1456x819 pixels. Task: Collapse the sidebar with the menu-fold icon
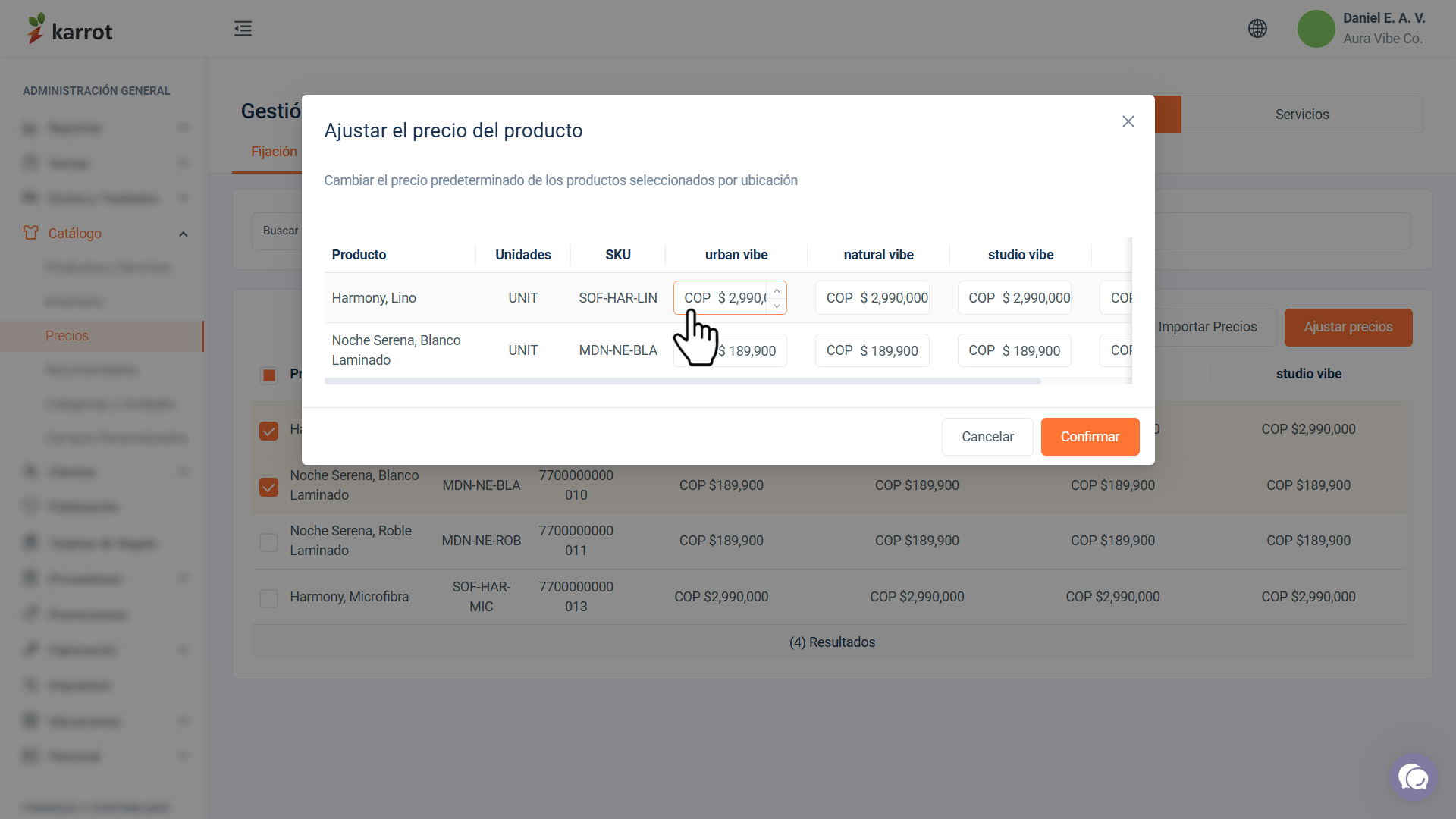pyautogui.click(x=243, y=29)
